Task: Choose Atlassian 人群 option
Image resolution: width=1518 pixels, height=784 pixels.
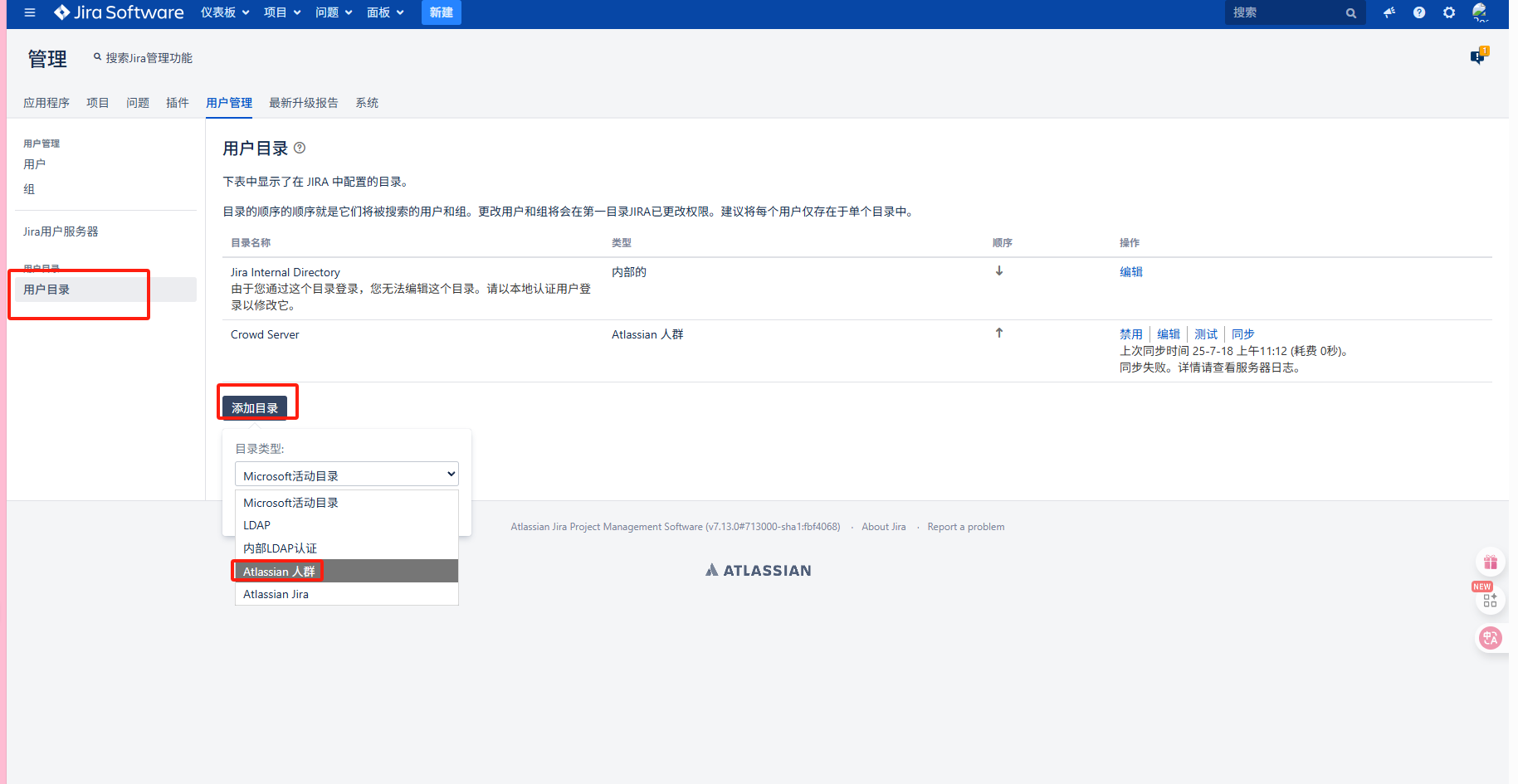Action: coord(347,571)
